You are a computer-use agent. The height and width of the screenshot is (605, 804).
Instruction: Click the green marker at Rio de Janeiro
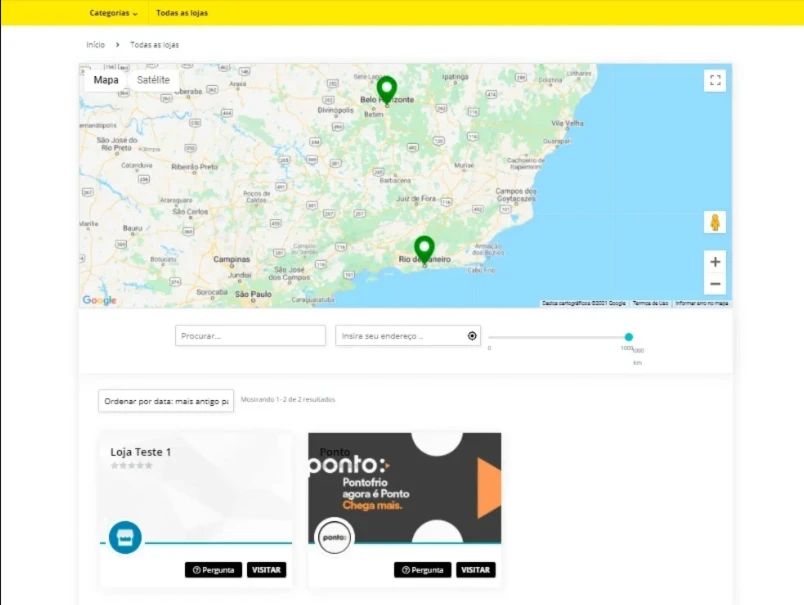point(424,250)
